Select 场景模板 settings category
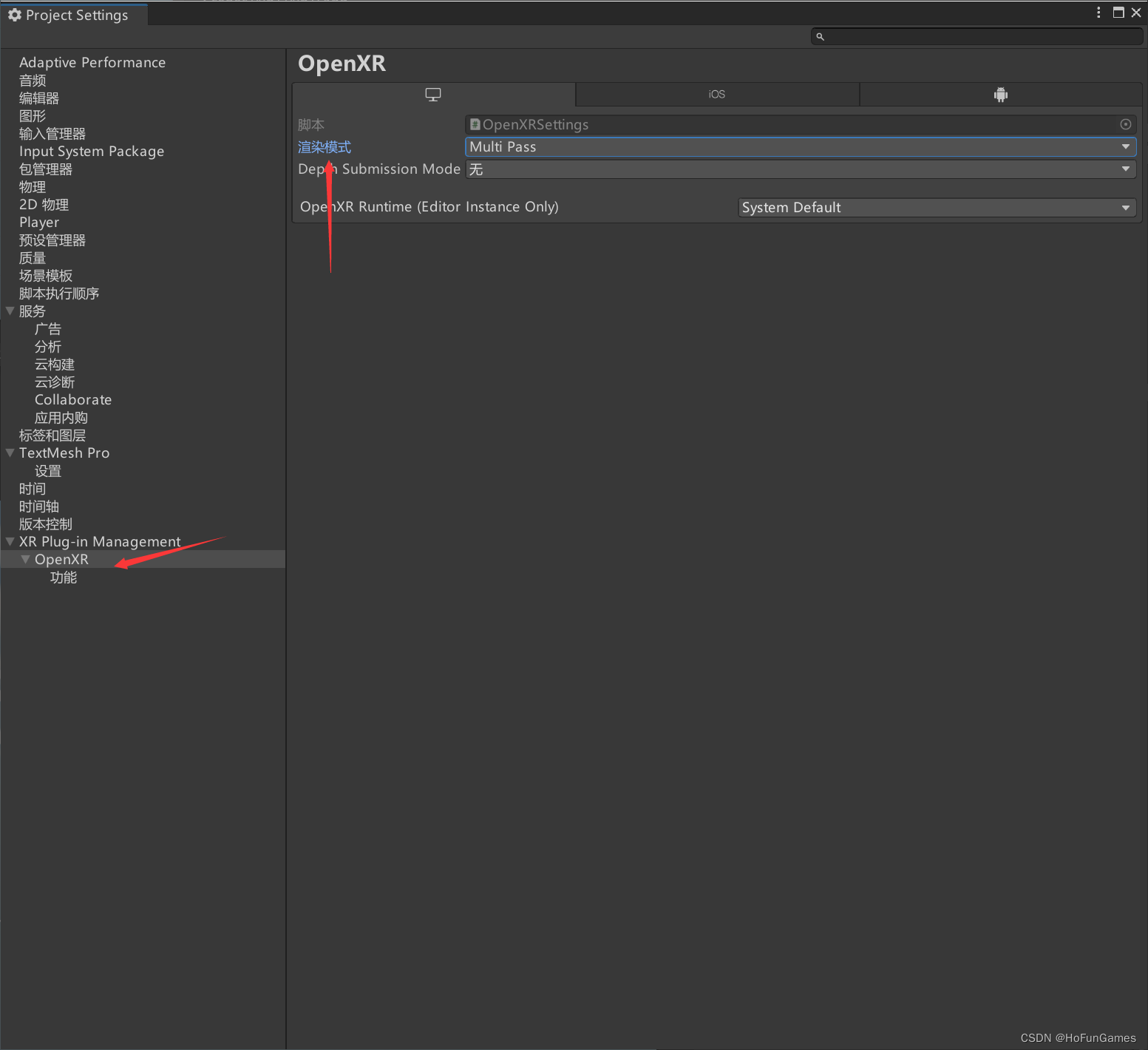This screenshot has height=1050, width=1148. coord(46,276)
